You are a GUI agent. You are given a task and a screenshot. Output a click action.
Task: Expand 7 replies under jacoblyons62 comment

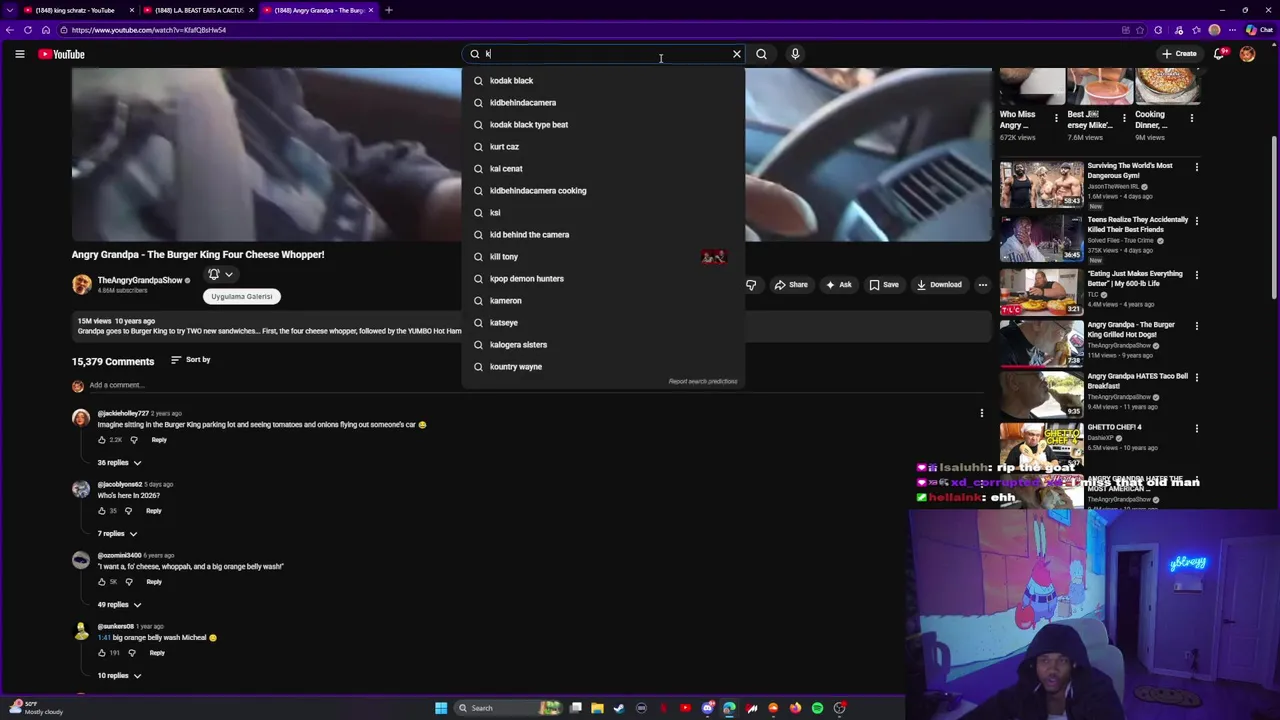(117, 534)
